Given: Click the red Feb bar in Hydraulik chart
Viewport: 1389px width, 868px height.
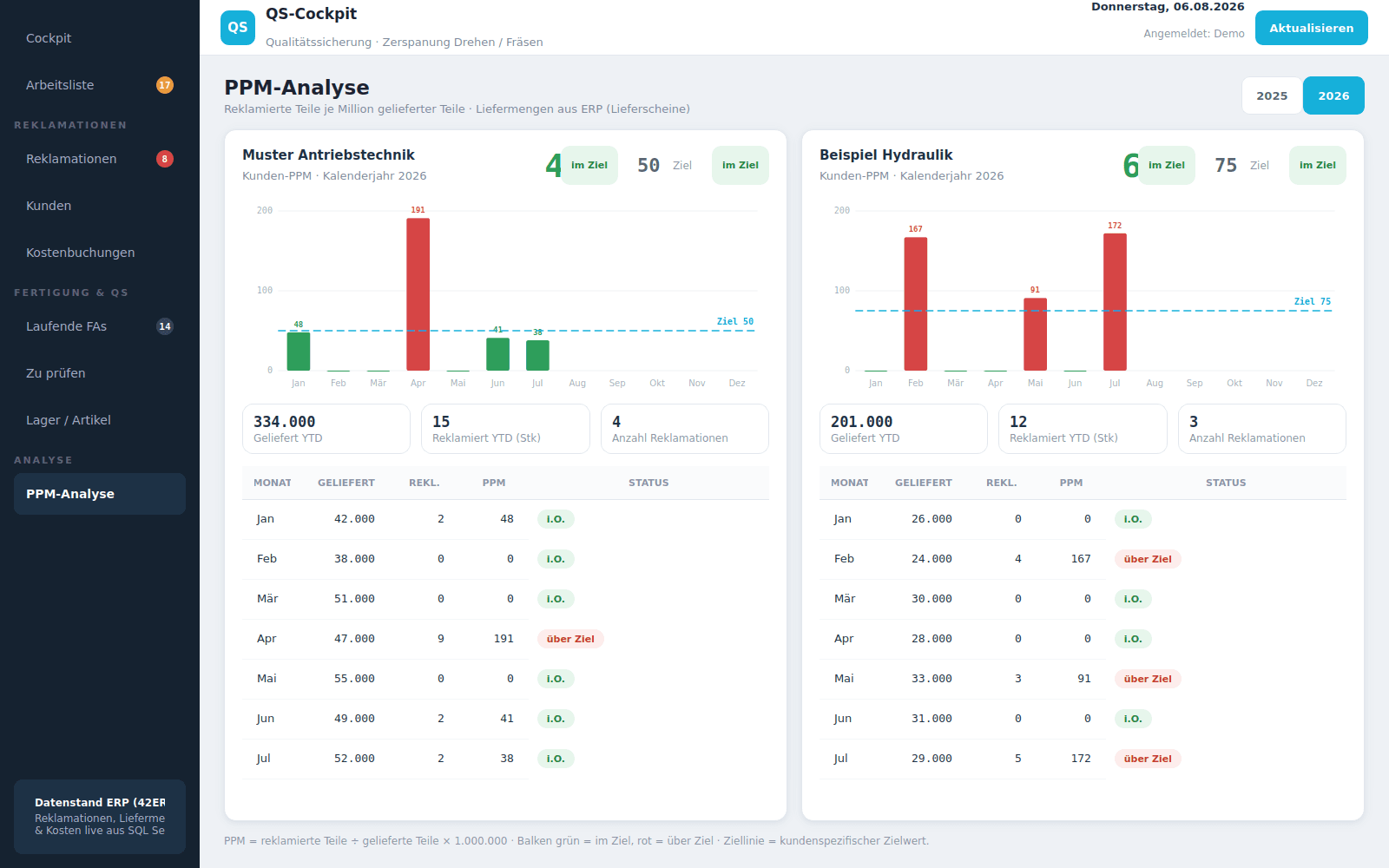Looking at the screenshot, I should 916,304.
